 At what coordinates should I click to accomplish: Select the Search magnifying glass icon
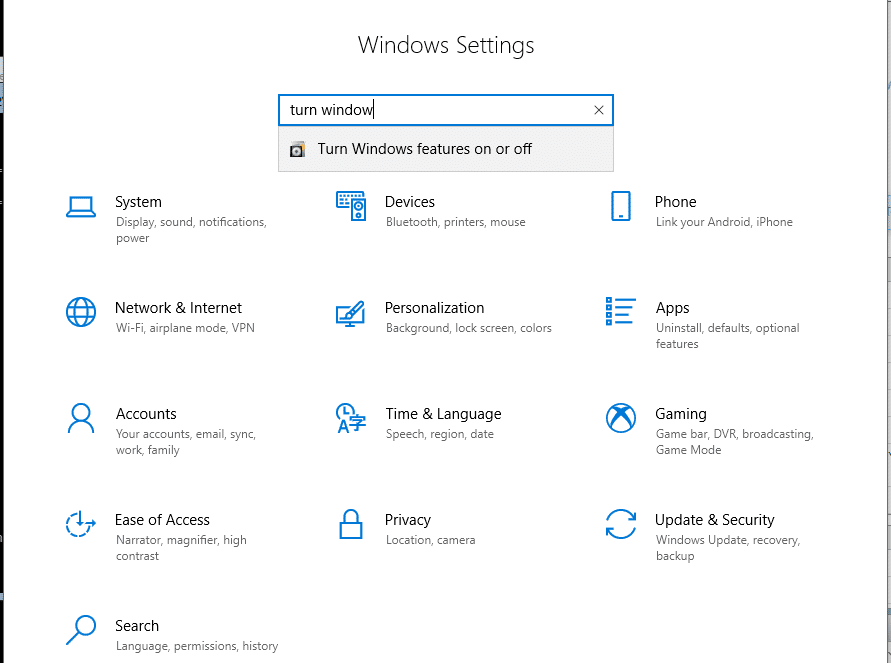(81, 629)
